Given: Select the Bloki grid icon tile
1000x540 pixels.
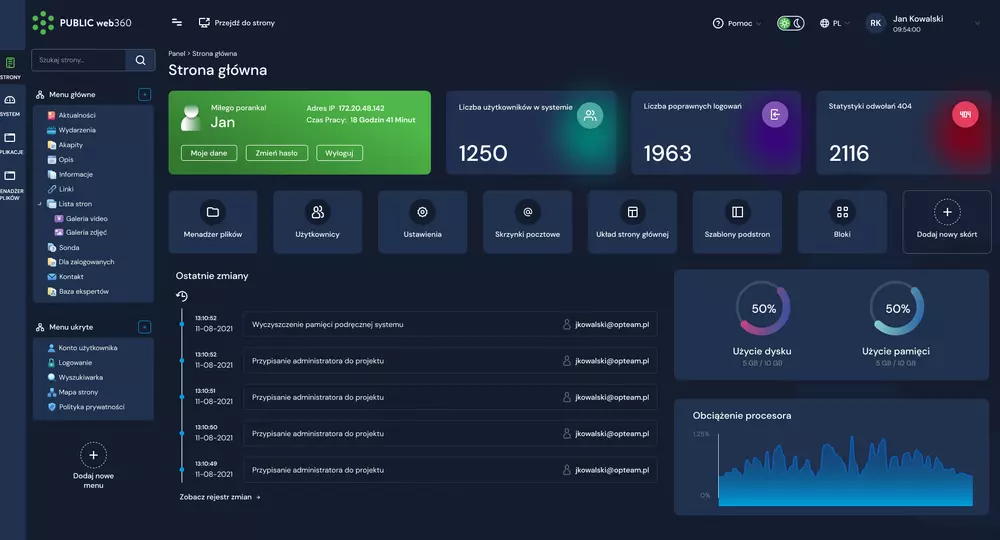Looking at the screenshot, I should coord(842,221).
